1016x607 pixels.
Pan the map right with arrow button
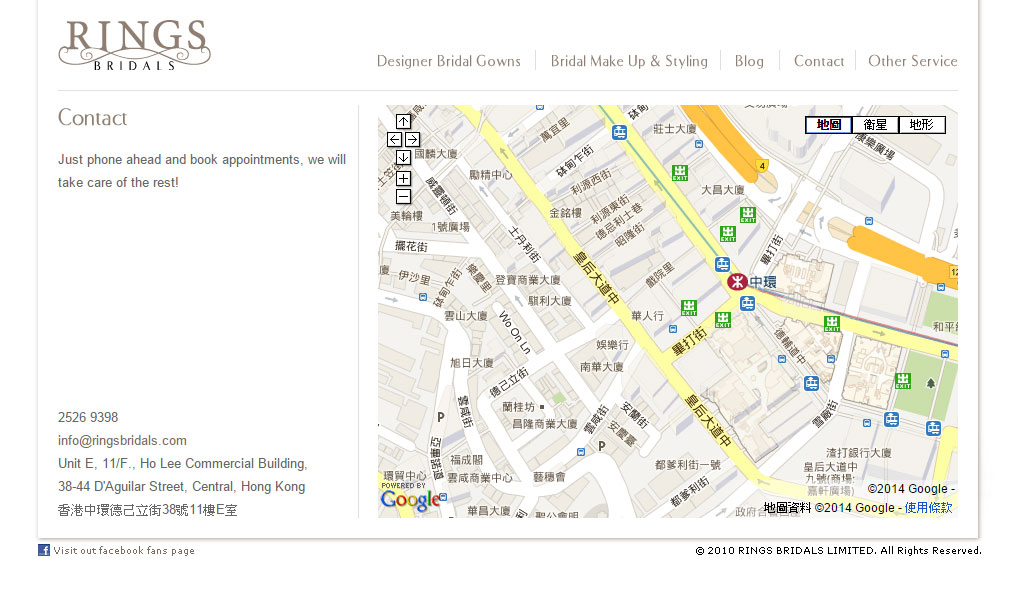point(412,140)
